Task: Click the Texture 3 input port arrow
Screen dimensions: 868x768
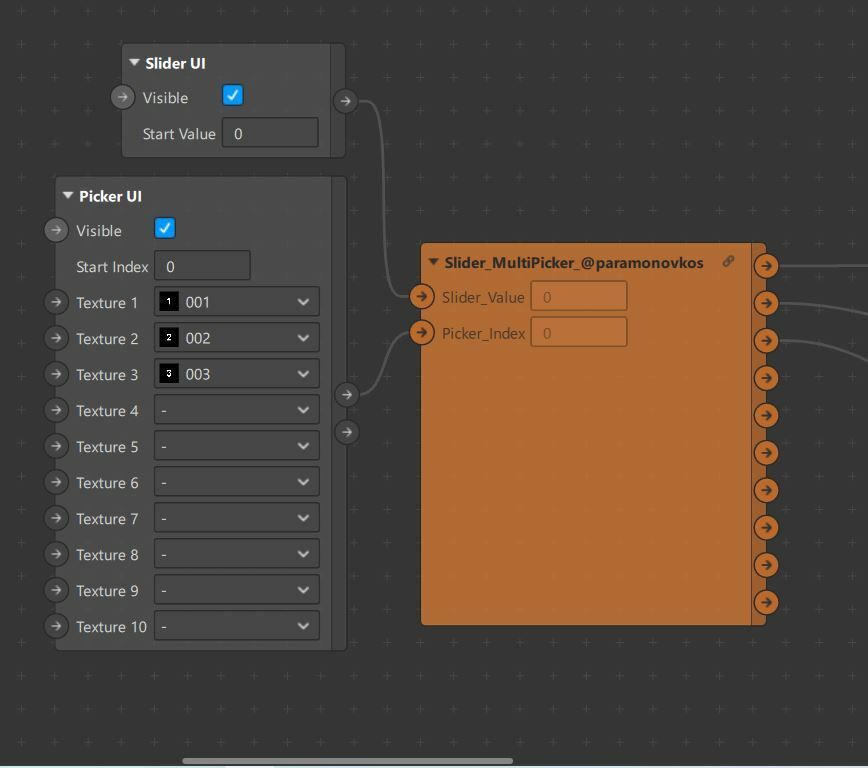Action: 56,374
